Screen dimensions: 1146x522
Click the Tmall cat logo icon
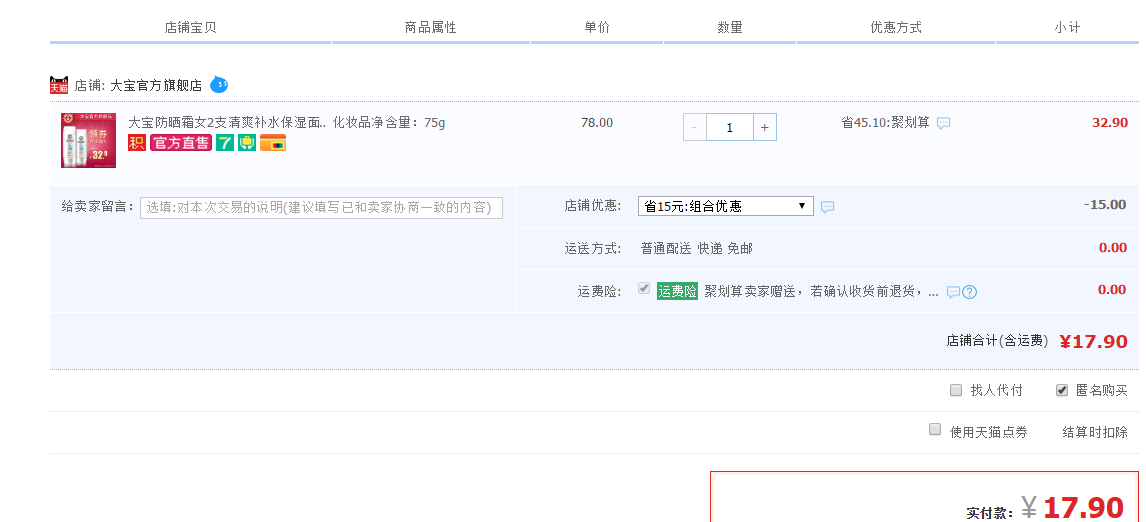point(58,85)
